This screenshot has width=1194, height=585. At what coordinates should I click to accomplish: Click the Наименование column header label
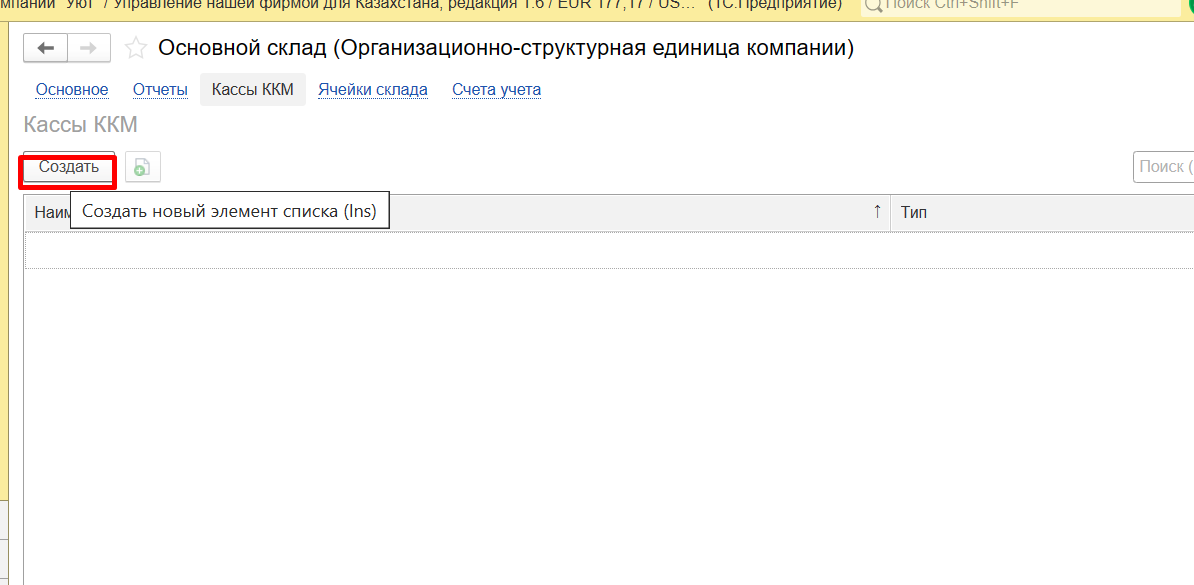tap(50, 212)
